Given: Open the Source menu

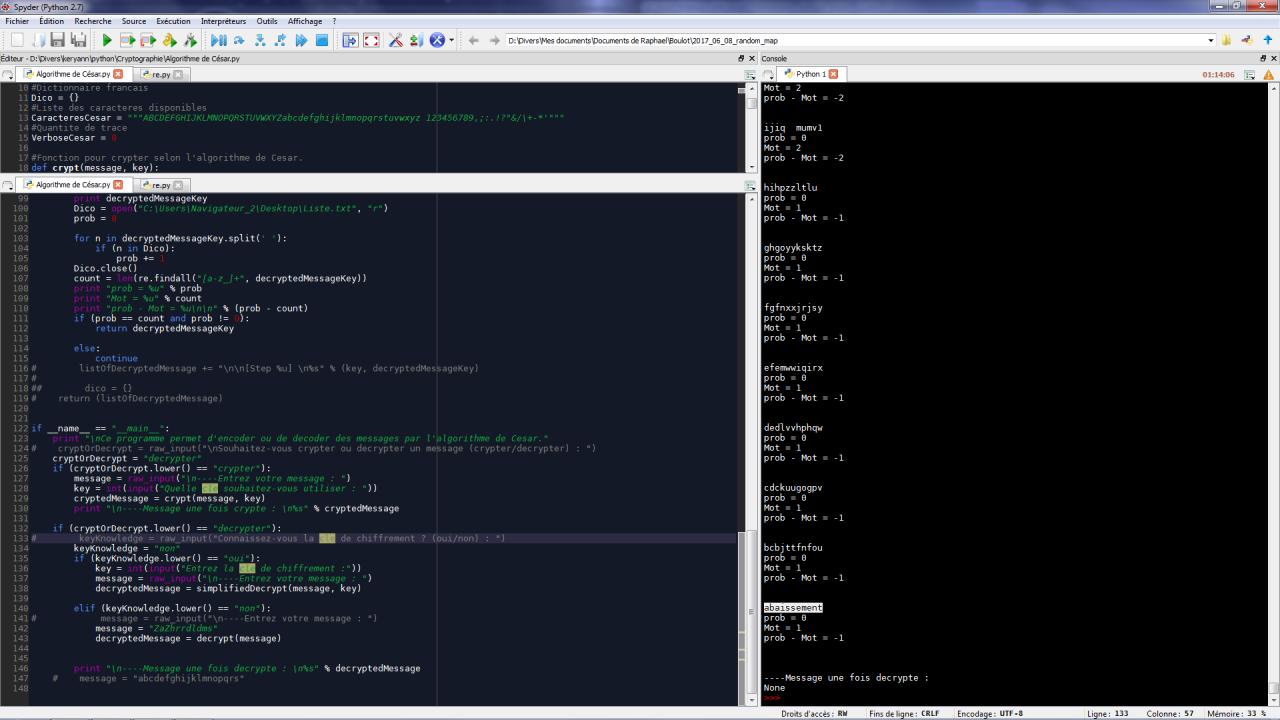Looking at the screenshot, I should coord(133,21).
